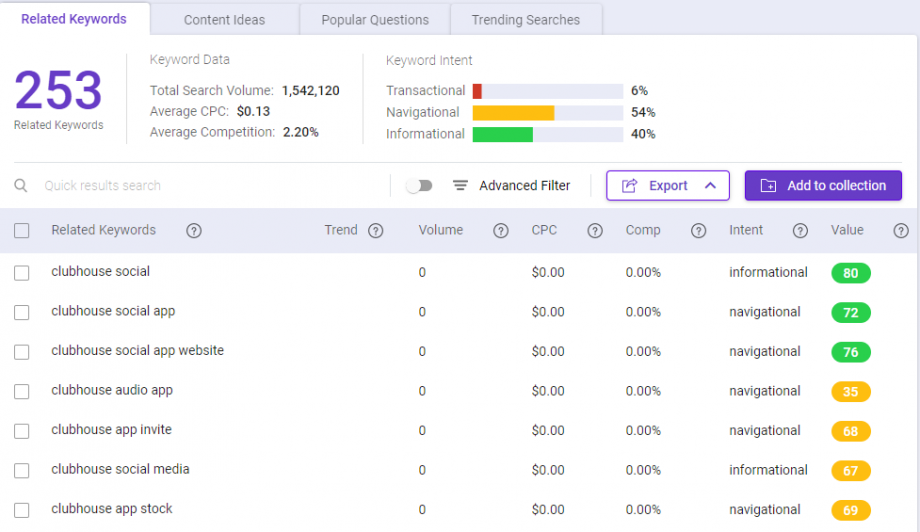Click the keyword clubhouse audio app
This screenshot has height=532, width=920.
click(x=112, y=390)
